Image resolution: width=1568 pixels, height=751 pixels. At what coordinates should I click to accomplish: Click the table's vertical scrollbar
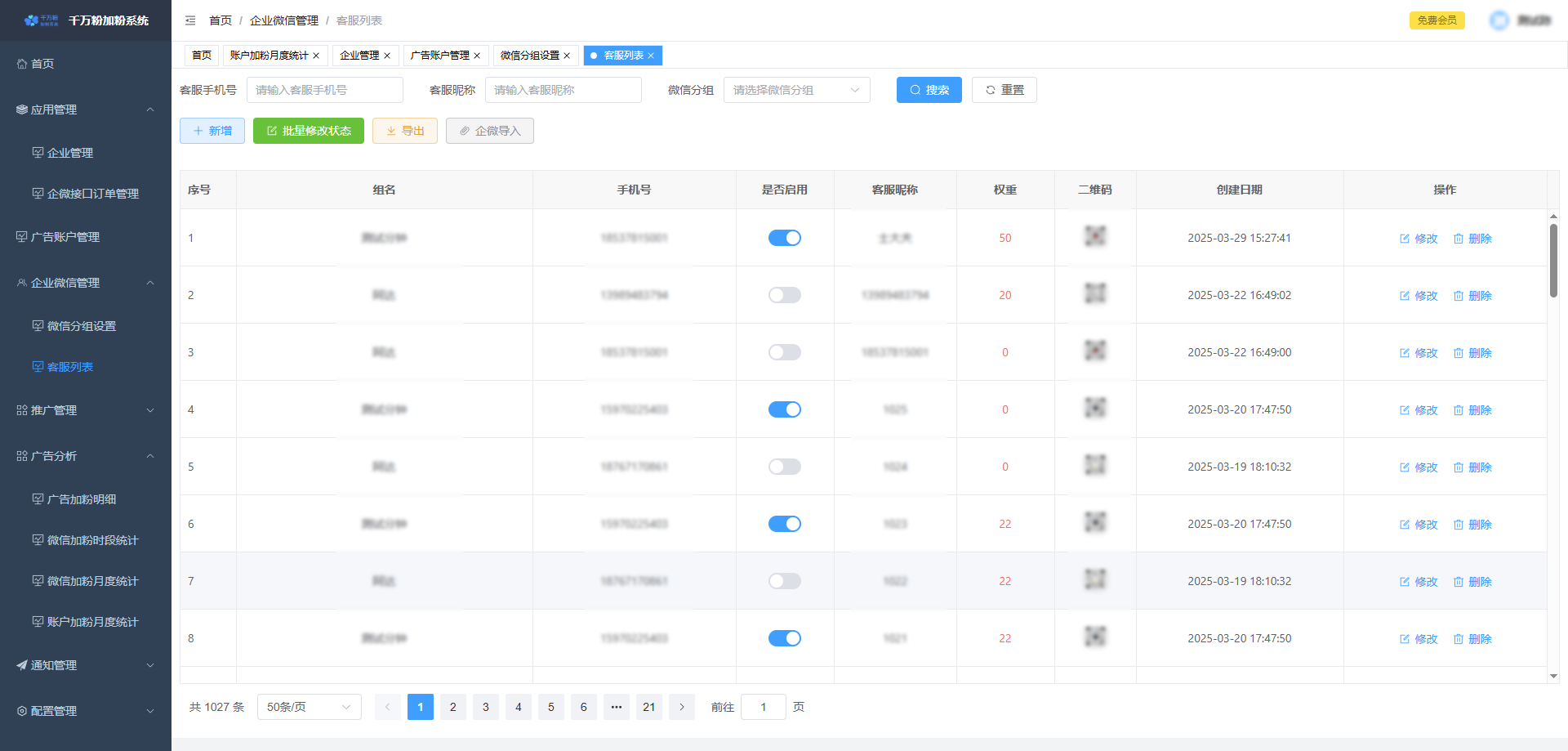pos(1553,262)
